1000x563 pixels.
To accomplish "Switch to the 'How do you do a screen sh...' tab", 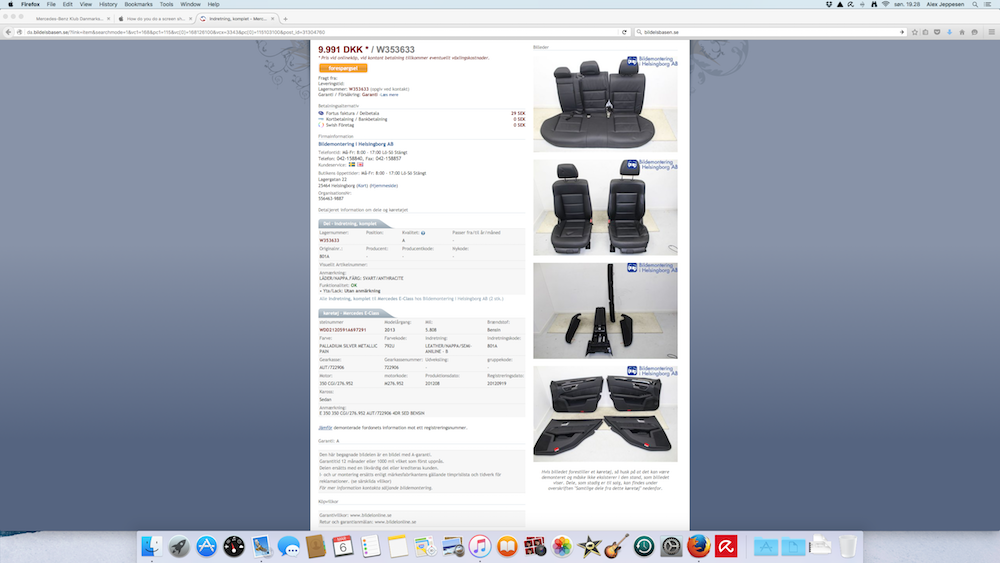I will 155,19.
